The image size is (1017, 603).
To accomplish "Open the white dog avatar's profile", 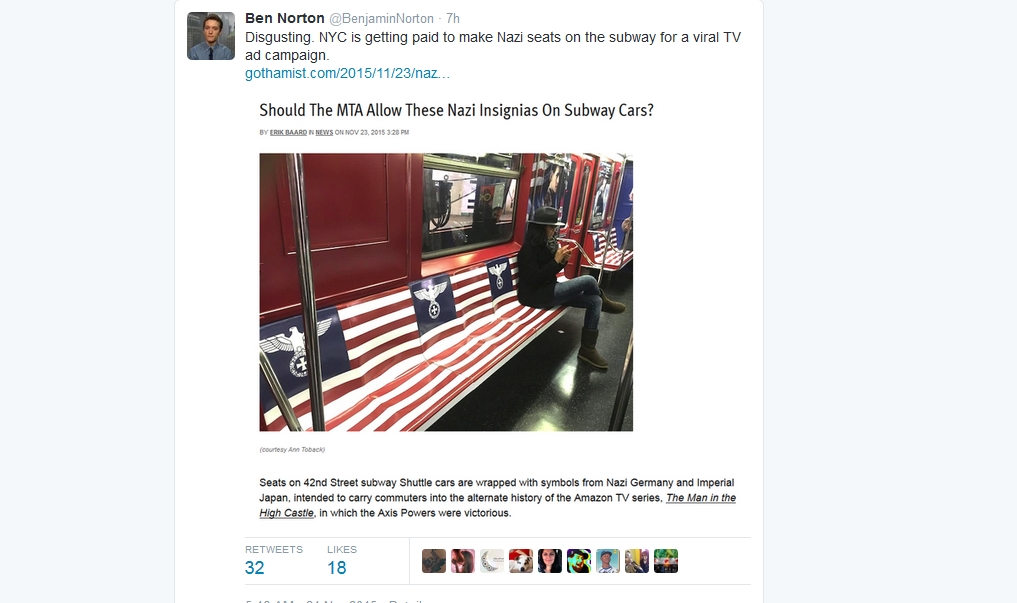I will (x=521, y=561).
